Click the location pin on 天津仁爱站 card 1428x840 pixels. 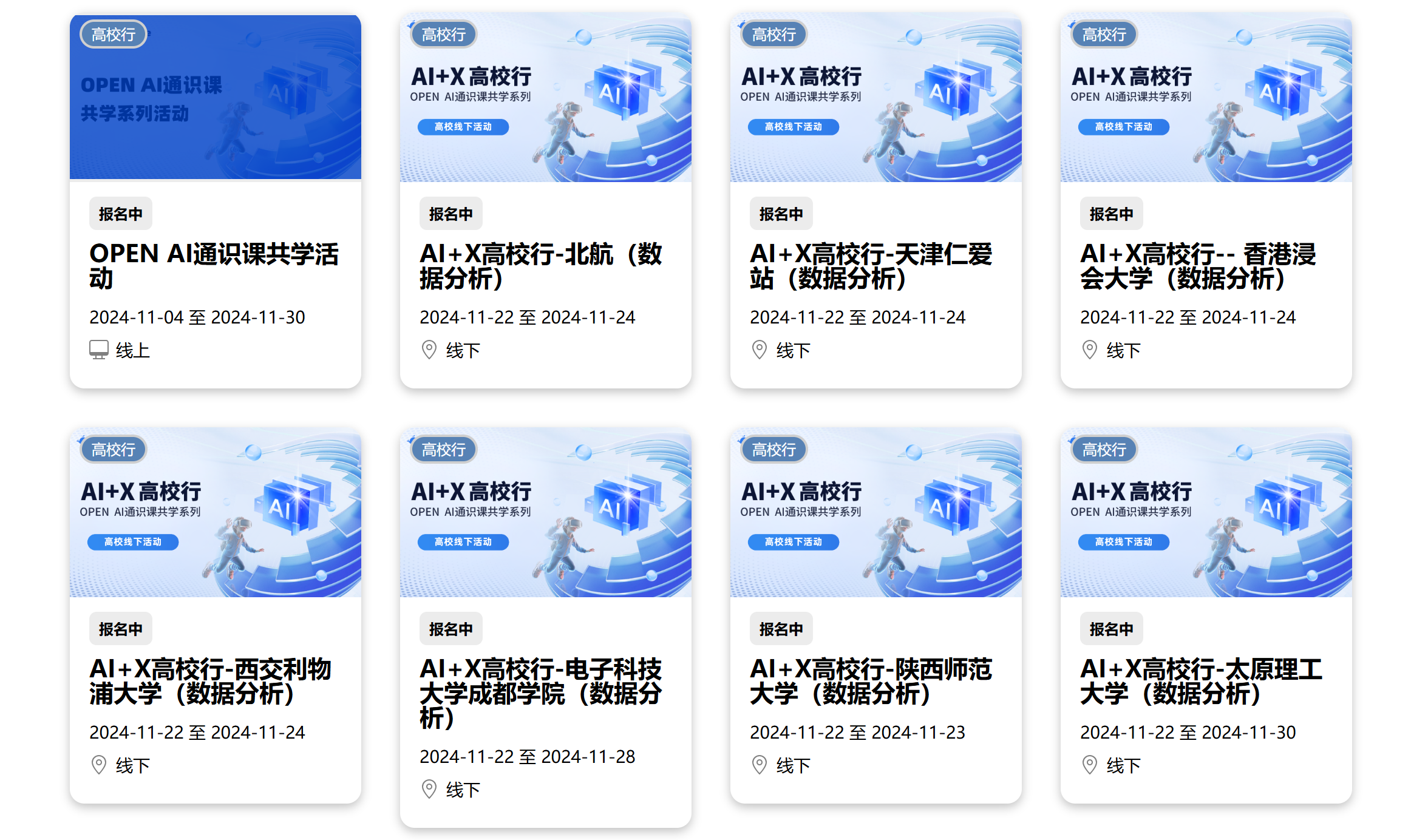[x=759, y=350]
